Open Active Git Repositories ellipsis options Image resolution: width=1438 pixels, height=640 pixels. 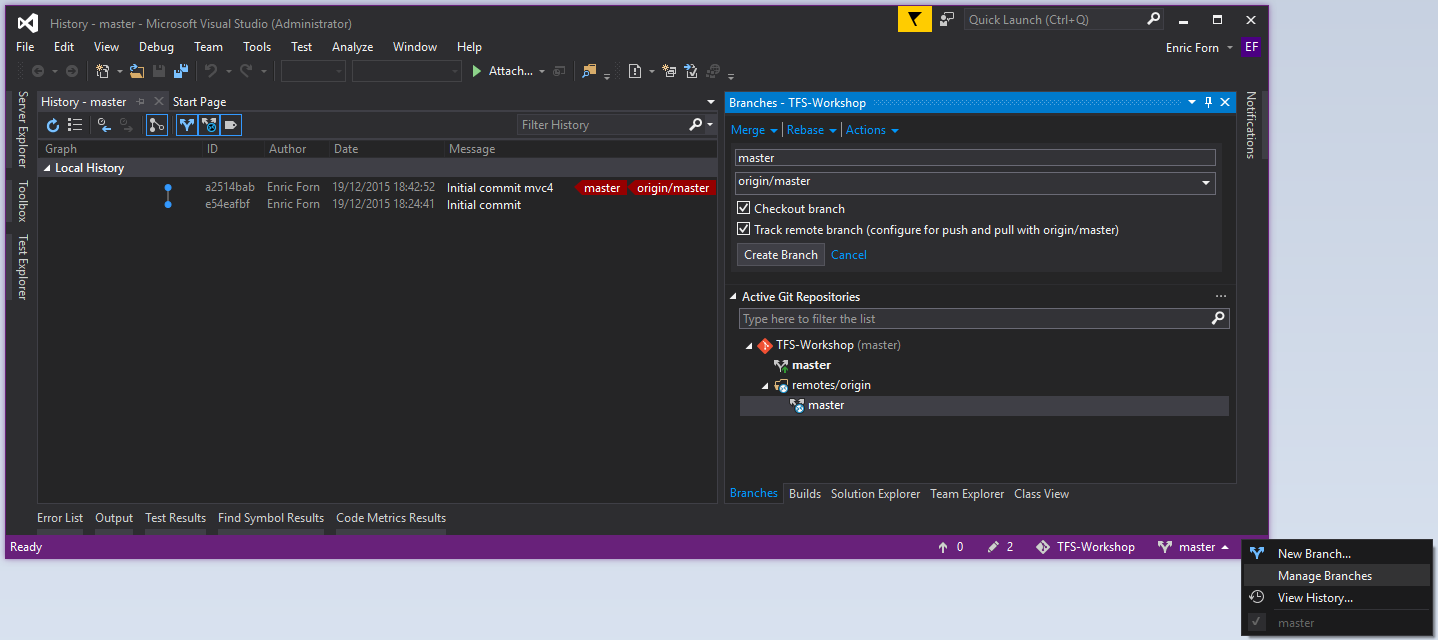[x=1221, y=297]
